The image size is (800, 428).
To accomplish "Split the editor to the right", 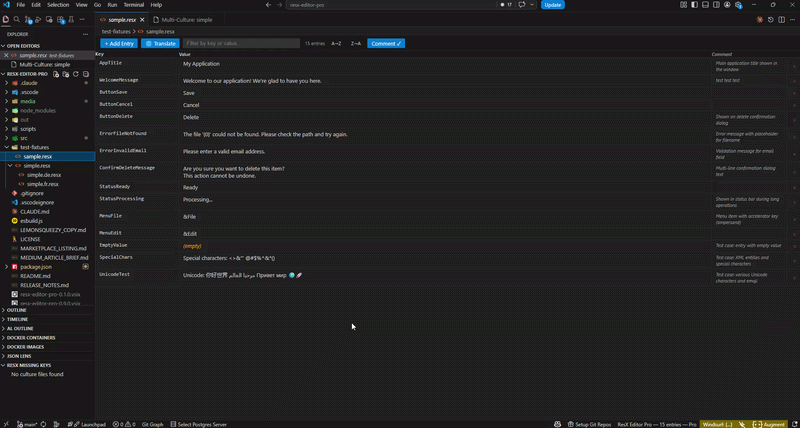I will [781, 19].
